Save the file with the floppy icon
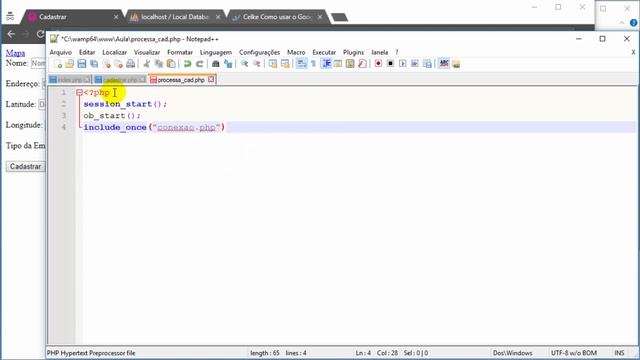This screenshot has width=640, height=360. (x=82, y=64)
